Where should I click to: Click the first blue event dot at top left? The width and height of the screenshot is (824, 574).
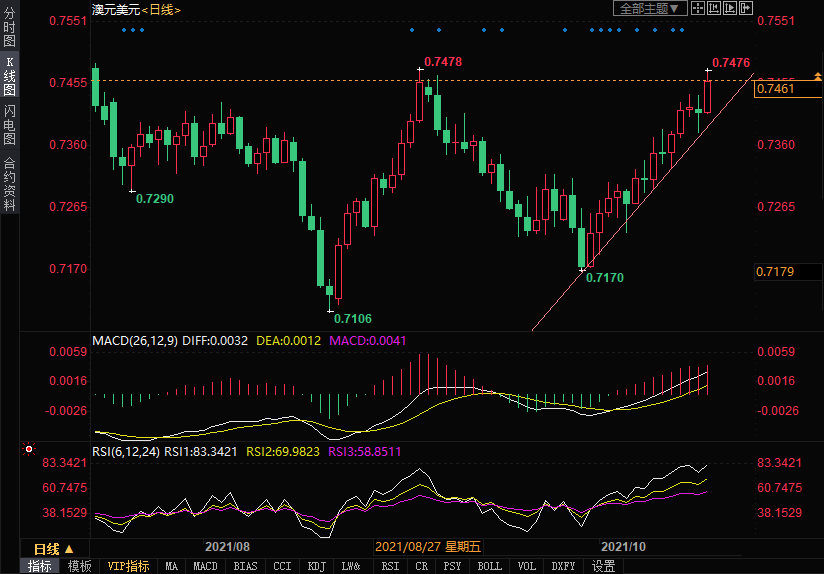[123, 30]
